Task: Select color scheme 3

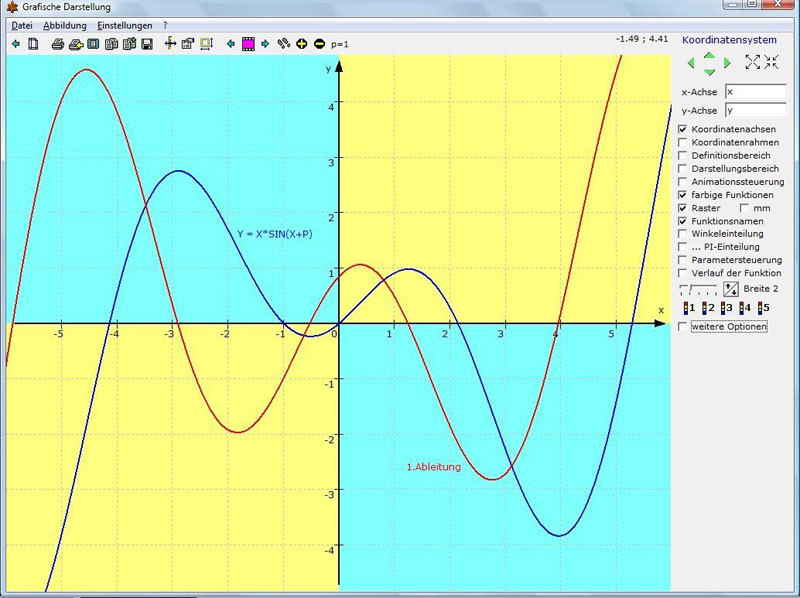Action: tap(727, 308)
